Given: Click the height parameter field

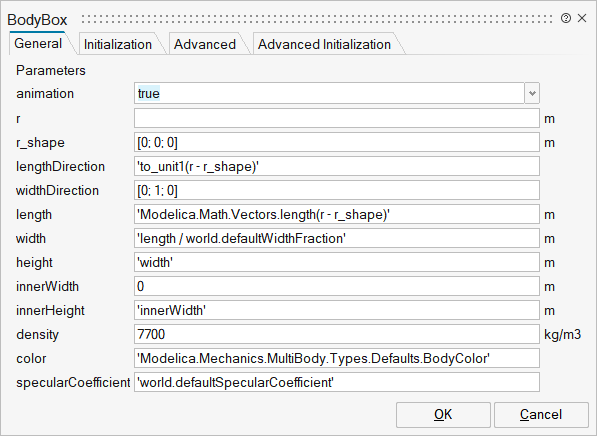Looking at the screenshot, I should (337, 262).
